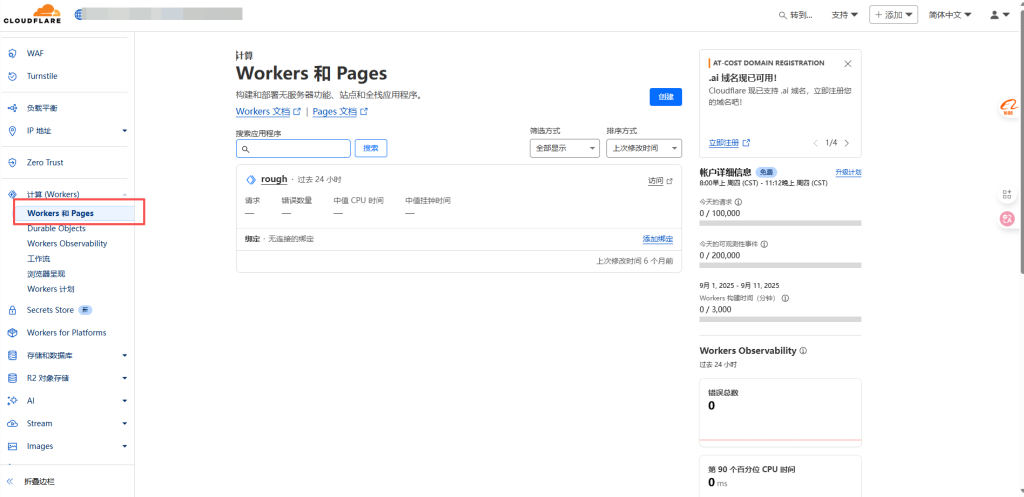Image resolution: width=1024 pixels, height=497 pixels.
Task: Open the Pages 文档 link
Action: pyautogui.click(x=340, y=112)
